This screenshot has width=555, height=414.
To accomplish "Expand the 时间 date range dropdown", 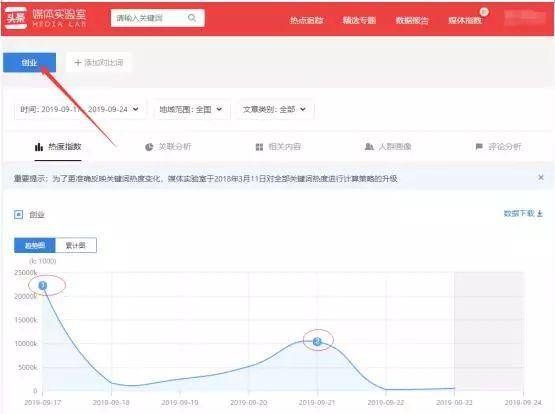I will [x=80, y=109].
